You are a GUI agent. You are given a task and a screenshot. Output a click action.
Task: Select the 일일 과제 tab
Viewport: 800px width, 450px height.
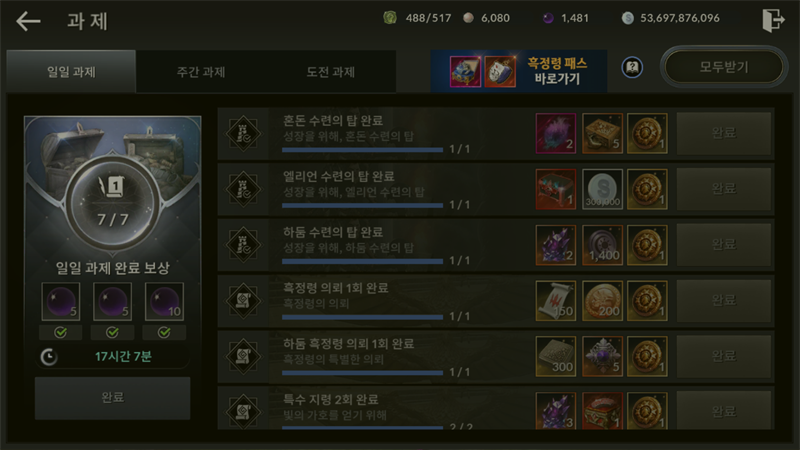click(x=71, y=71)
